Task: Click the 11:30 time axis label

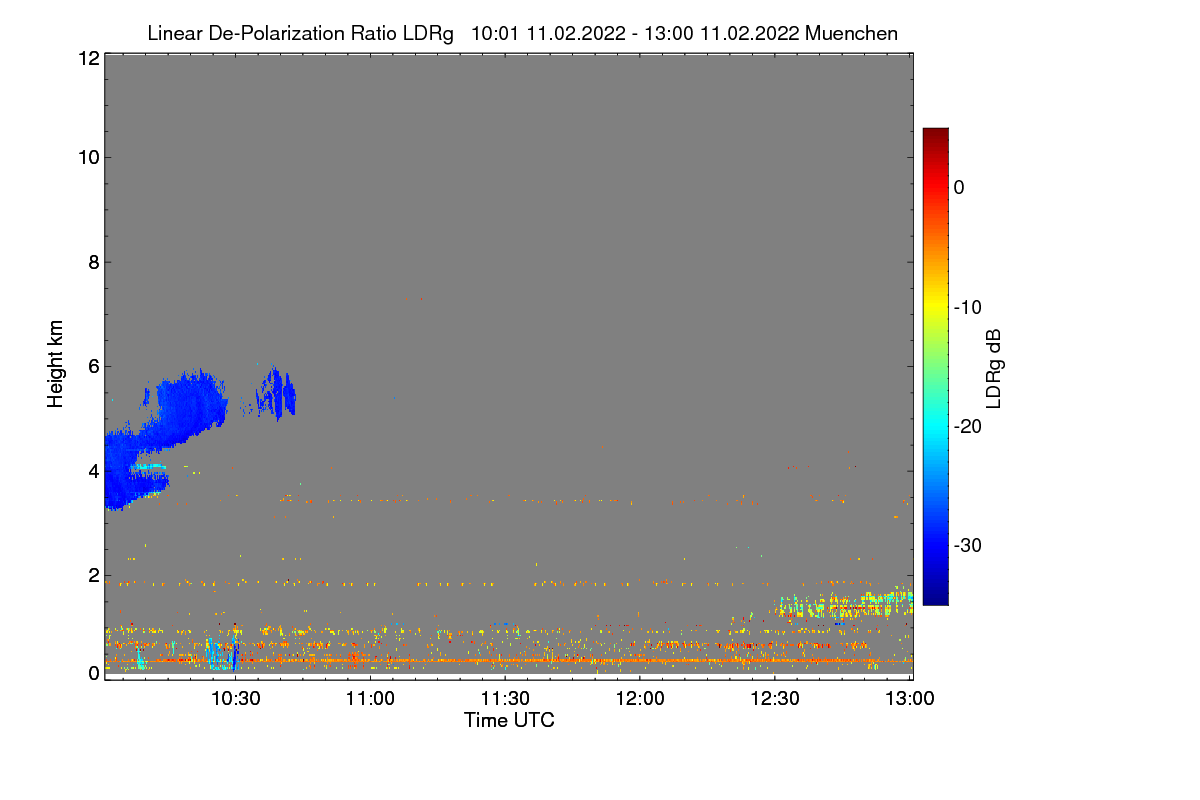Action: click(x=505, y=699)
